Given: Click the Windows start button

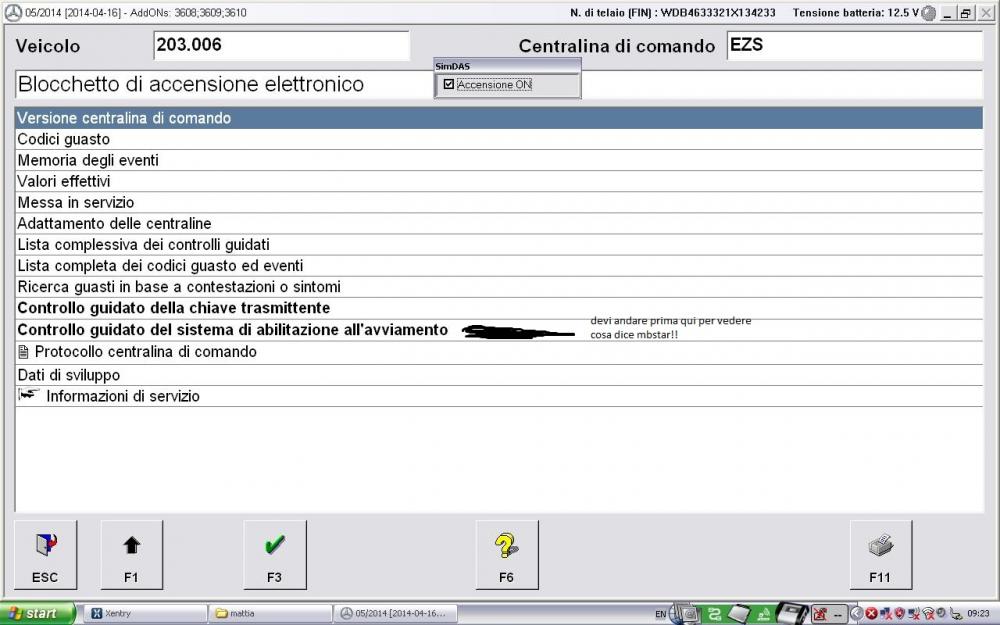Looking at the screenshot, I should tap(38, 613).
